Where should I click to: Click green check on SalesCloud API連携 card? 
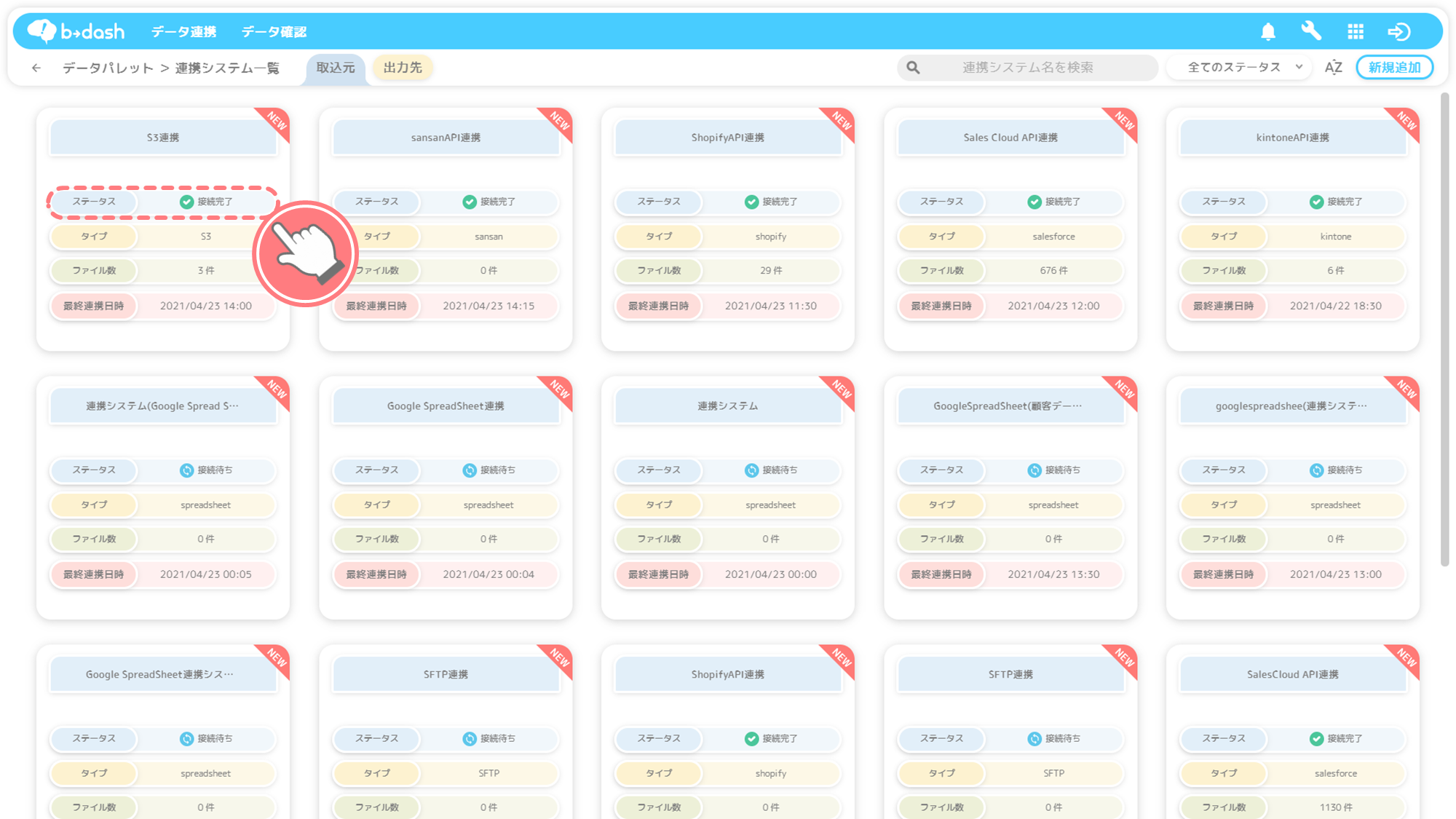coord(1316,738)
